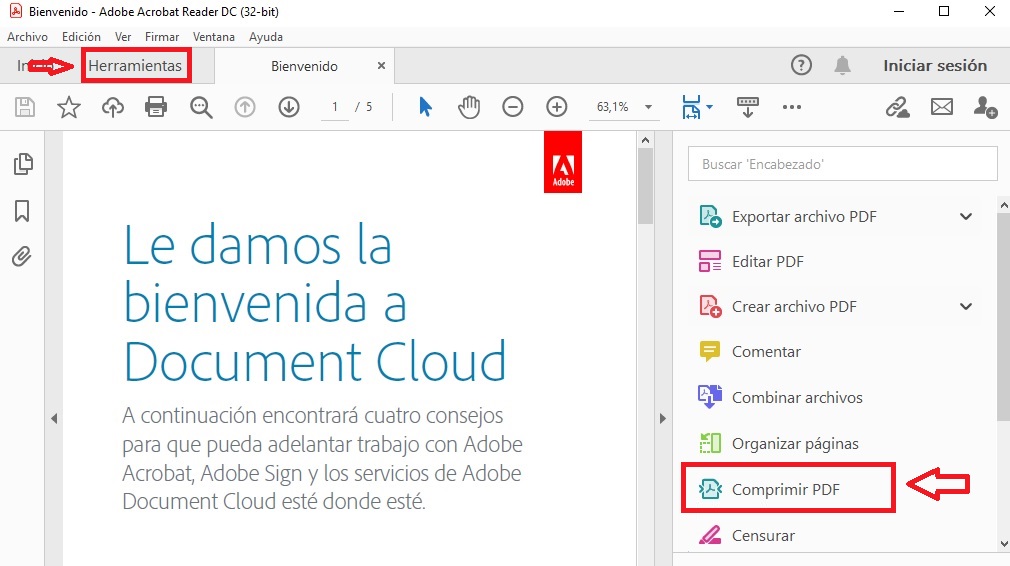Click the tools pane scrollbar down arrow
The image size is (1010, 566).
pos(1004,544)
